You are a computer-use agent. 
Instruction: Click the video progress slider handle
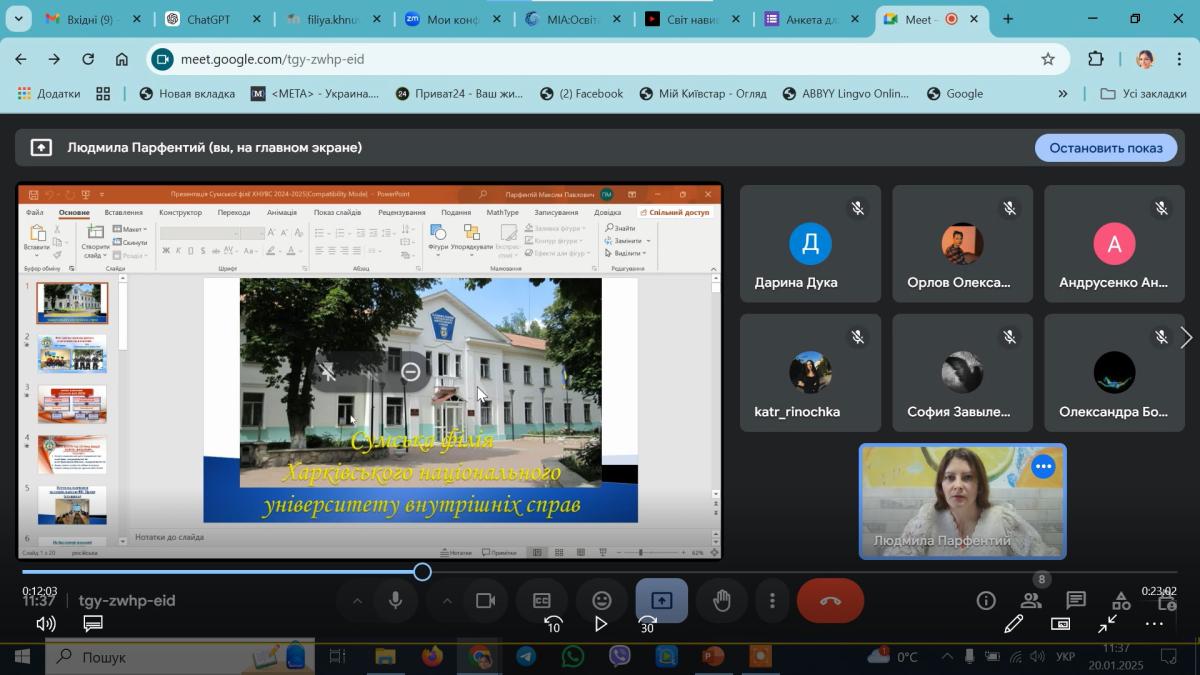pos(423,572)
